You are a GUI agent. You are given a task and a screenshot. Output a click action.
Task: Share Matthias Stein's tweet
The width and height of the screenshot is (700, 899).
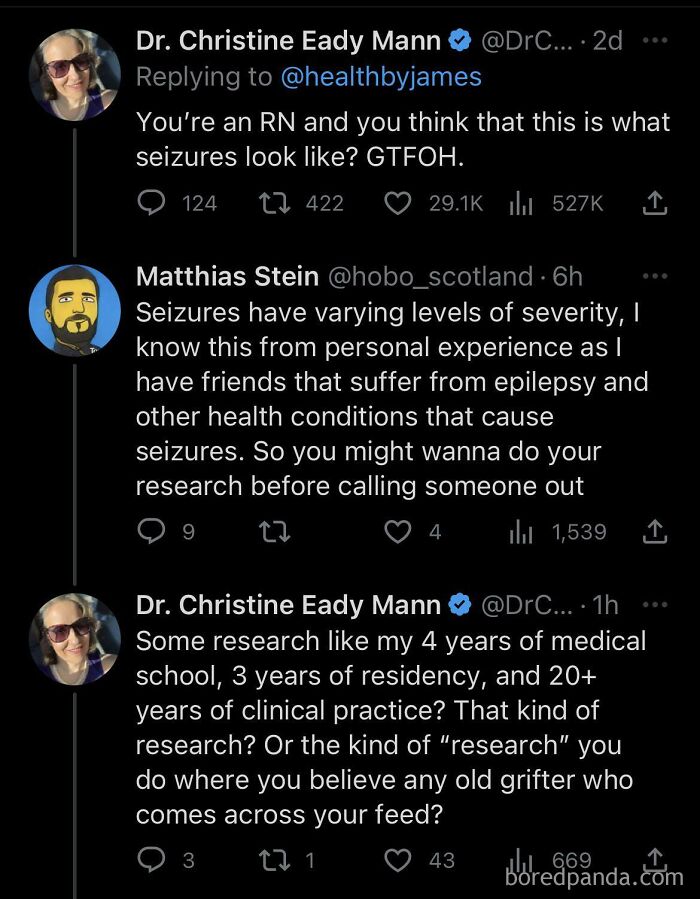coord(653,532)
